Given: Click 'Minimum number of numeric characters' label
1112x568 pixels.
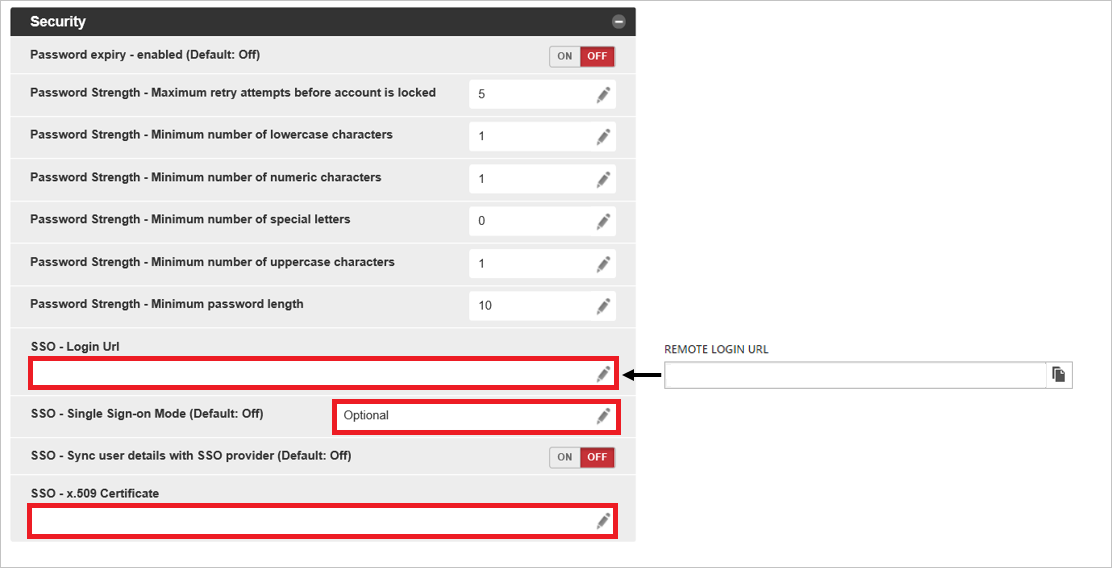Looking at the screenshot, I should click(206, 177).
